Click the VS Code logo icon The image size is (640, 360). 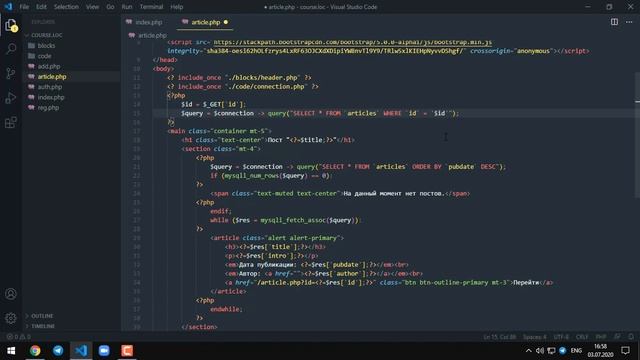(x=8, y=7)
